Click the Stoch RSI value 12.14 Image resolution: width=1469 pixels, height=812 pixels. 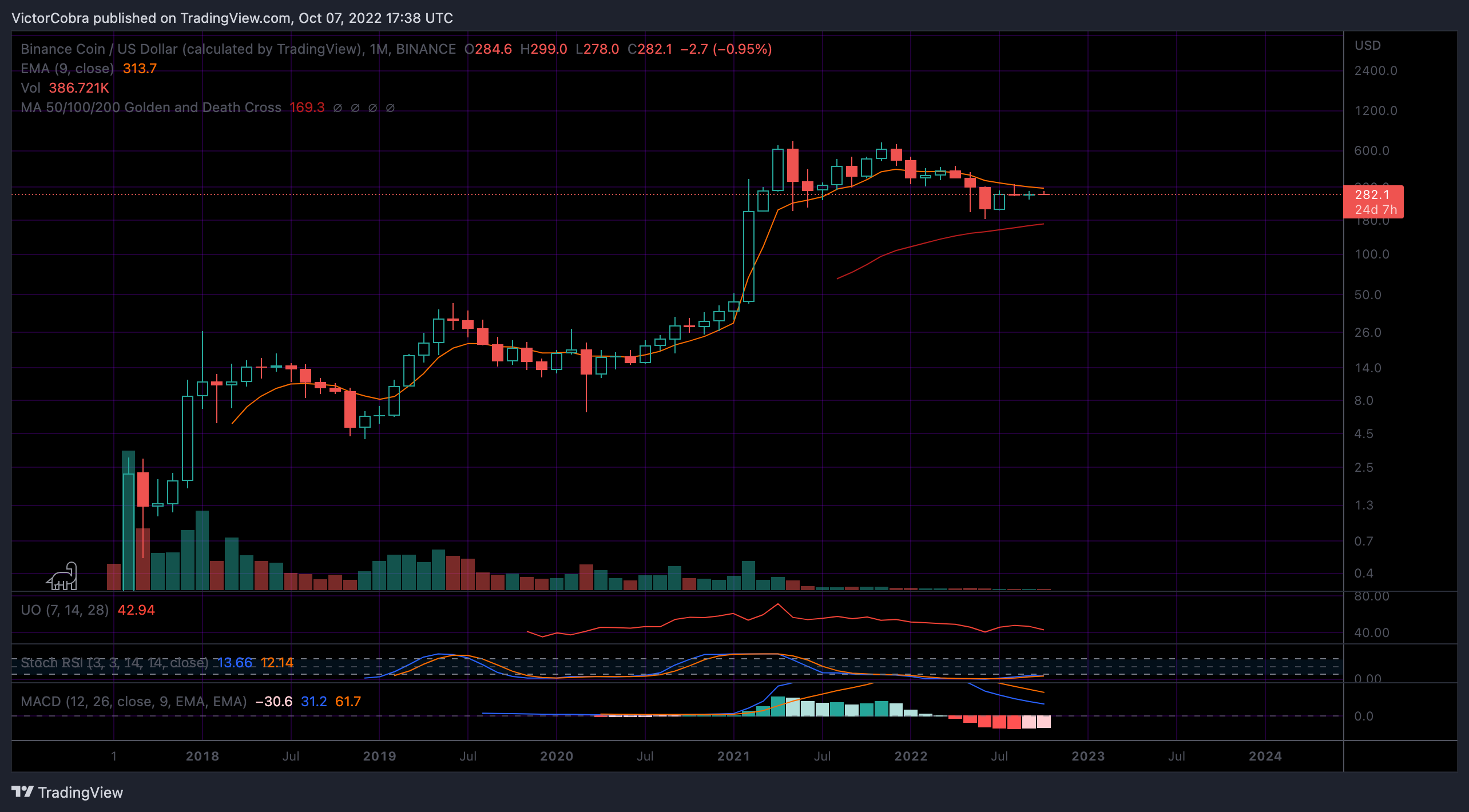[277, 663]
